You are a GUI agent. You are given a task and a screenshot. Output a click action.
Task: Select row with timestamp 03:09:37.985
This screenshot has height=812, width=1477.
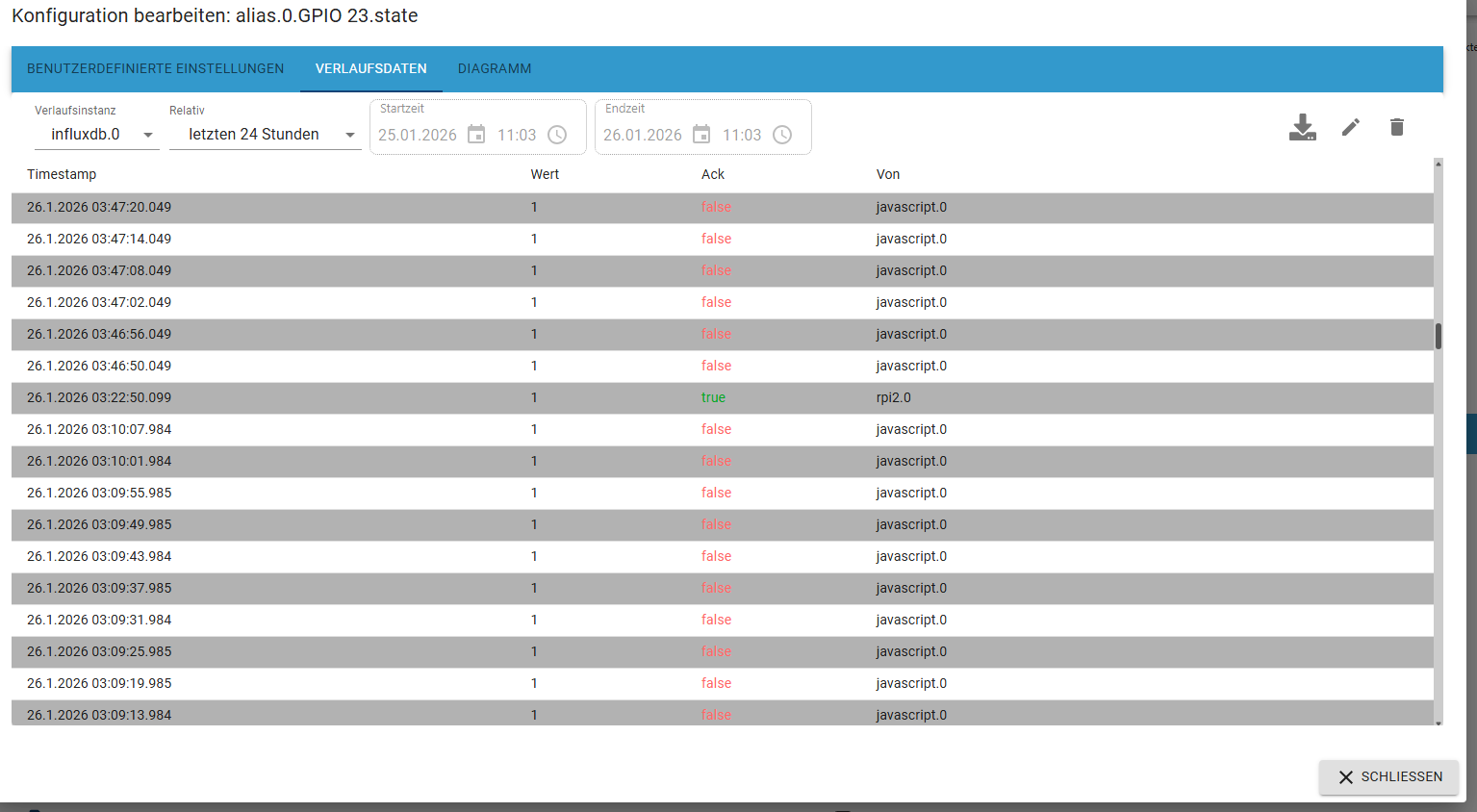pos(723,588)
